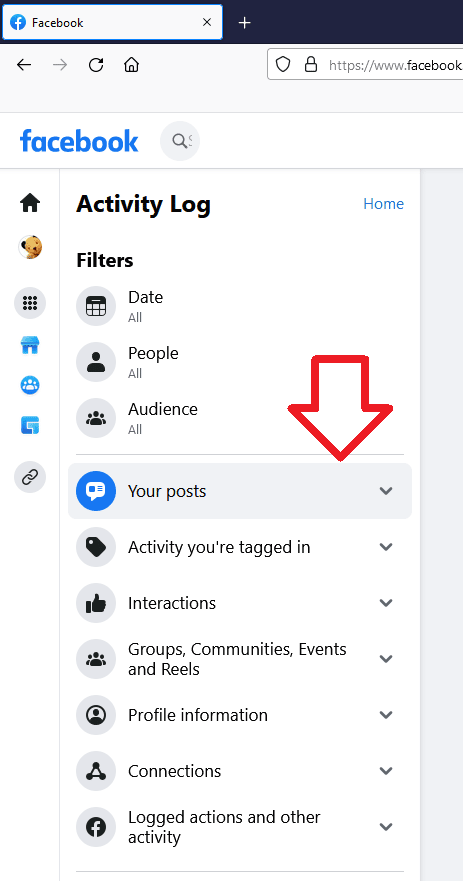
Task: Open the Marketplace storefront icon
Action: point(30,345)
